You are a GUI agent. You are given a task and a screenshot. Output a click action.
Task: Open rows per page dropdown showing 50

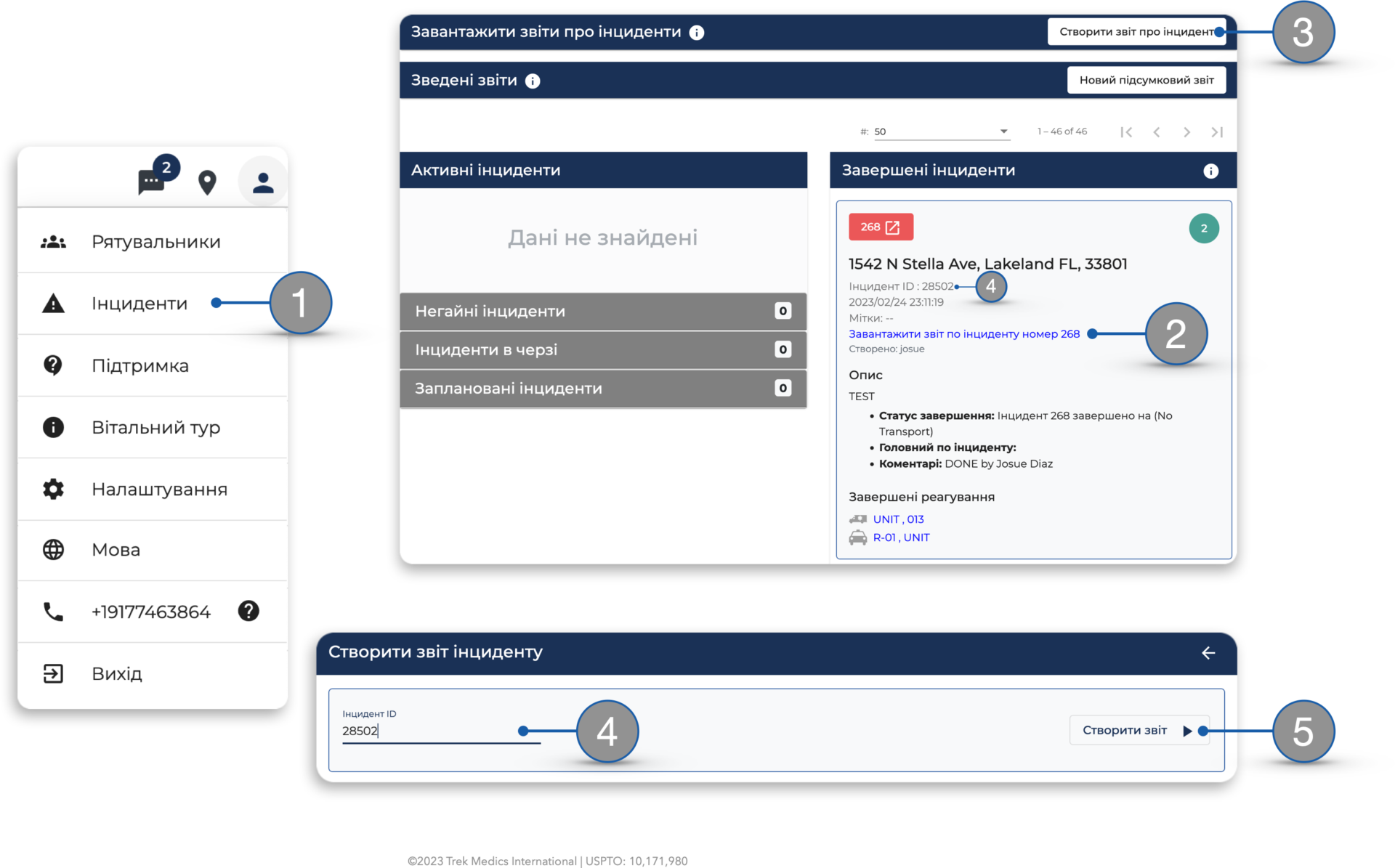point(941,131)
